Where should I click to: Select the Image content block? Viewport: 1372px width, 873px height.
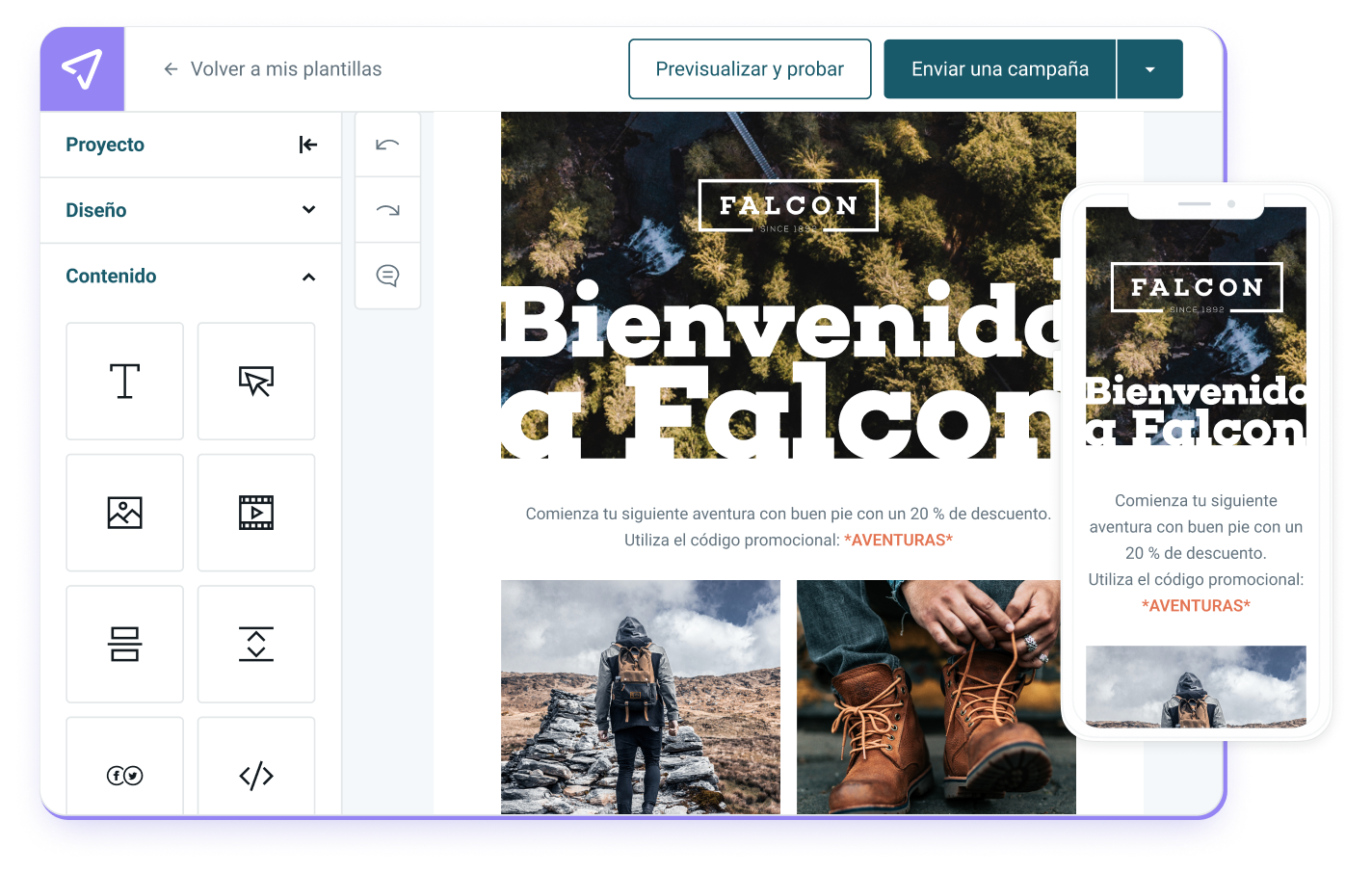(125, 513)
